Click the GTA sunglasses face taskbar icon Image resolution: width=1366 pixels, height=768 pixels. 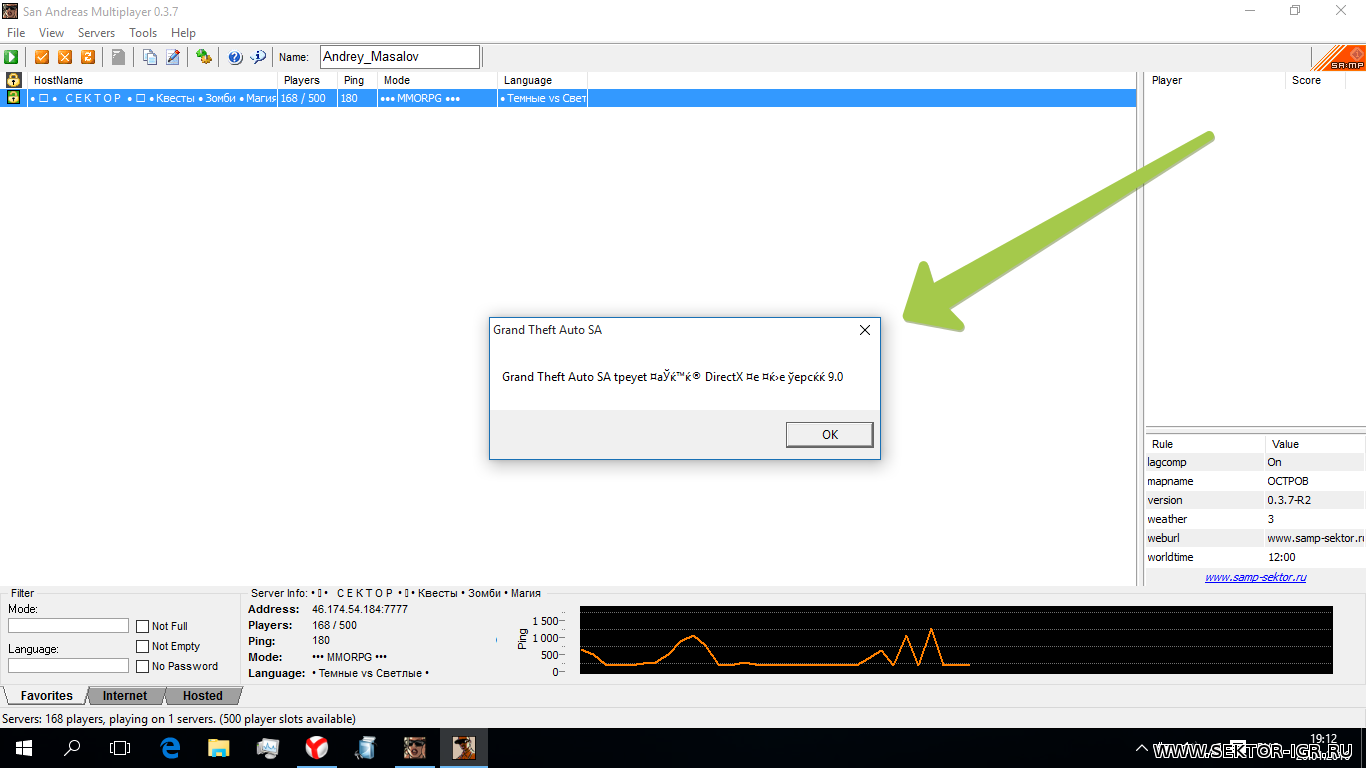pos(415,748)
